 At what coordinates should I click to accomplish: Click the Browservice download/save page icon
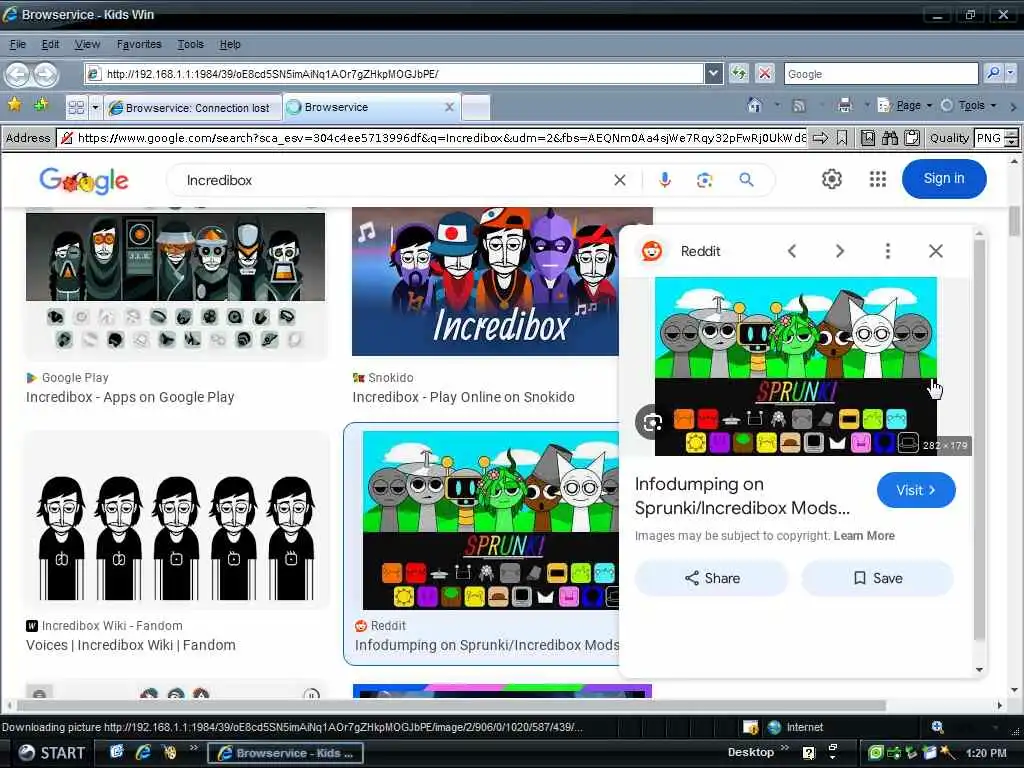pos(868,138)
